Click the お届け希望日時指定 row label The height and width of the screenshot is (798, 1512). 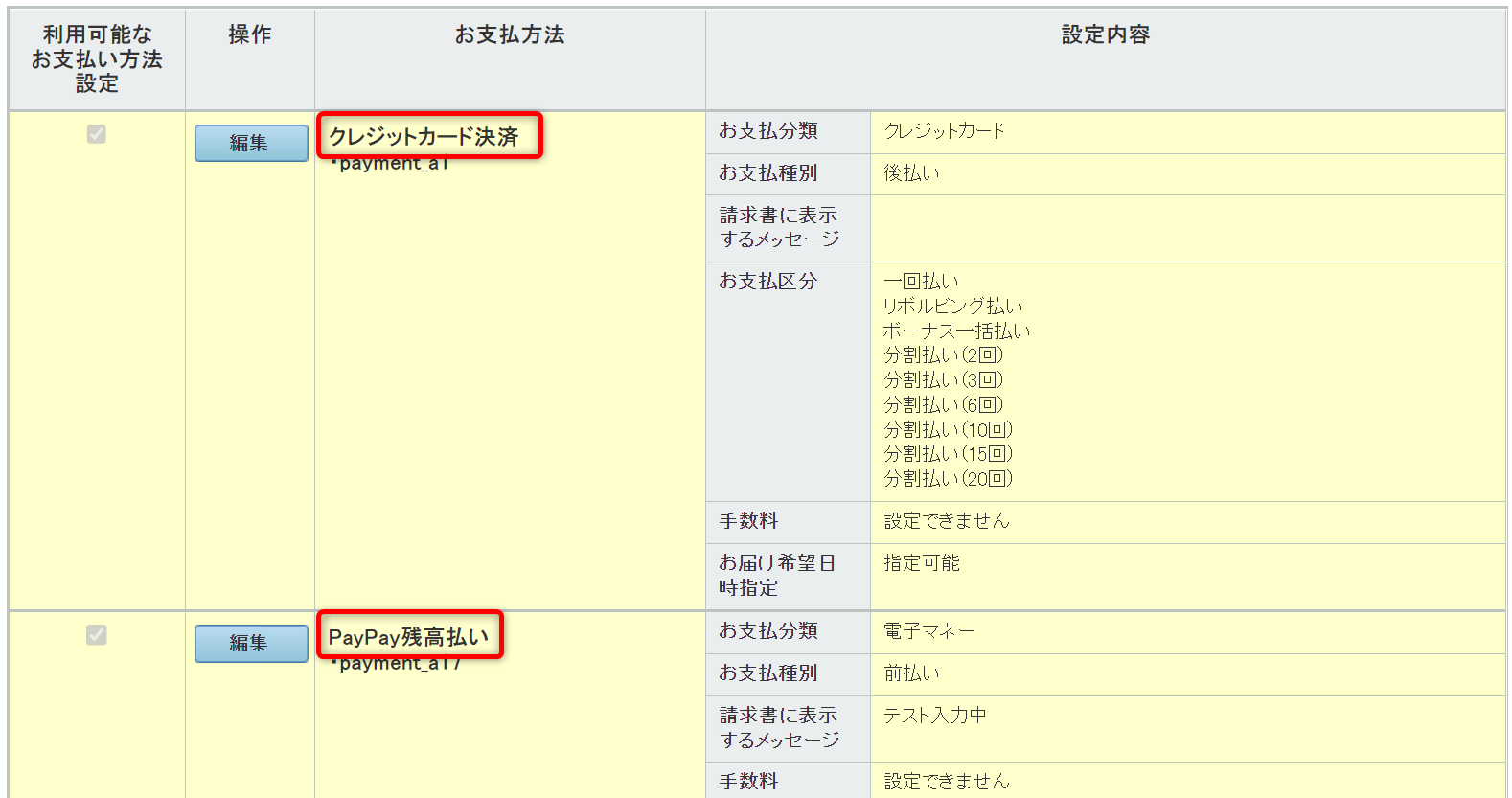[x=777, y=576]
